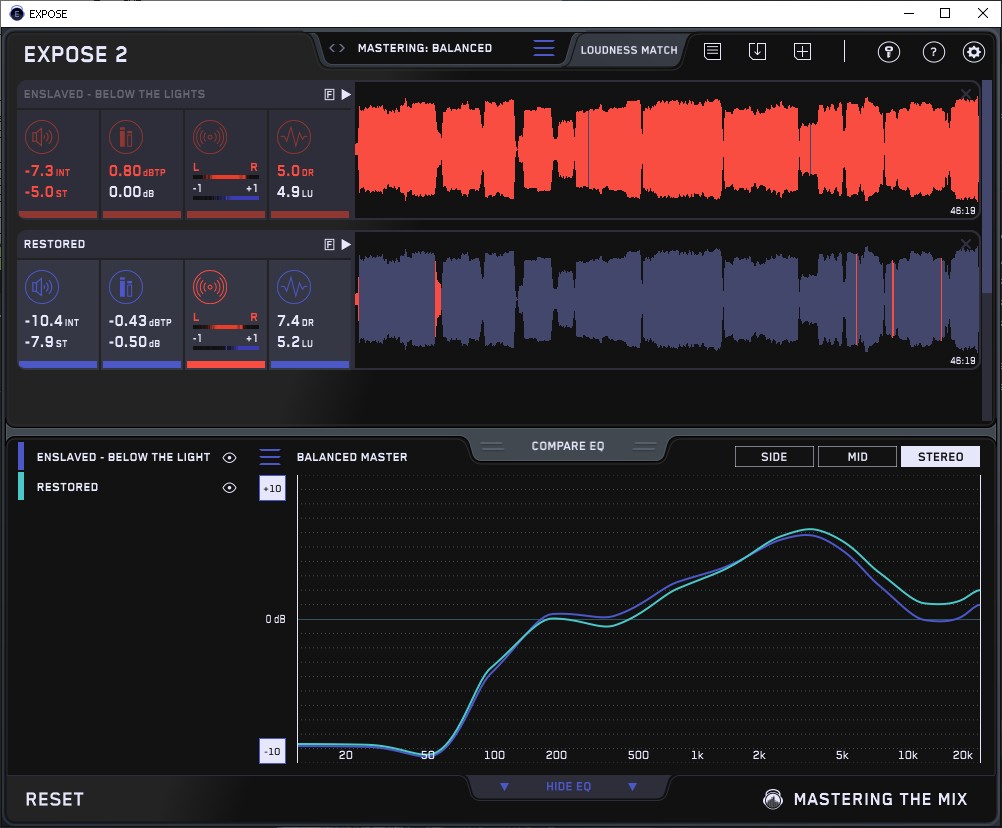This screenshot has height=828, width=1002.
Task: Open the preset menu next to Mastering: Balanced
Action: coord(544,48)
